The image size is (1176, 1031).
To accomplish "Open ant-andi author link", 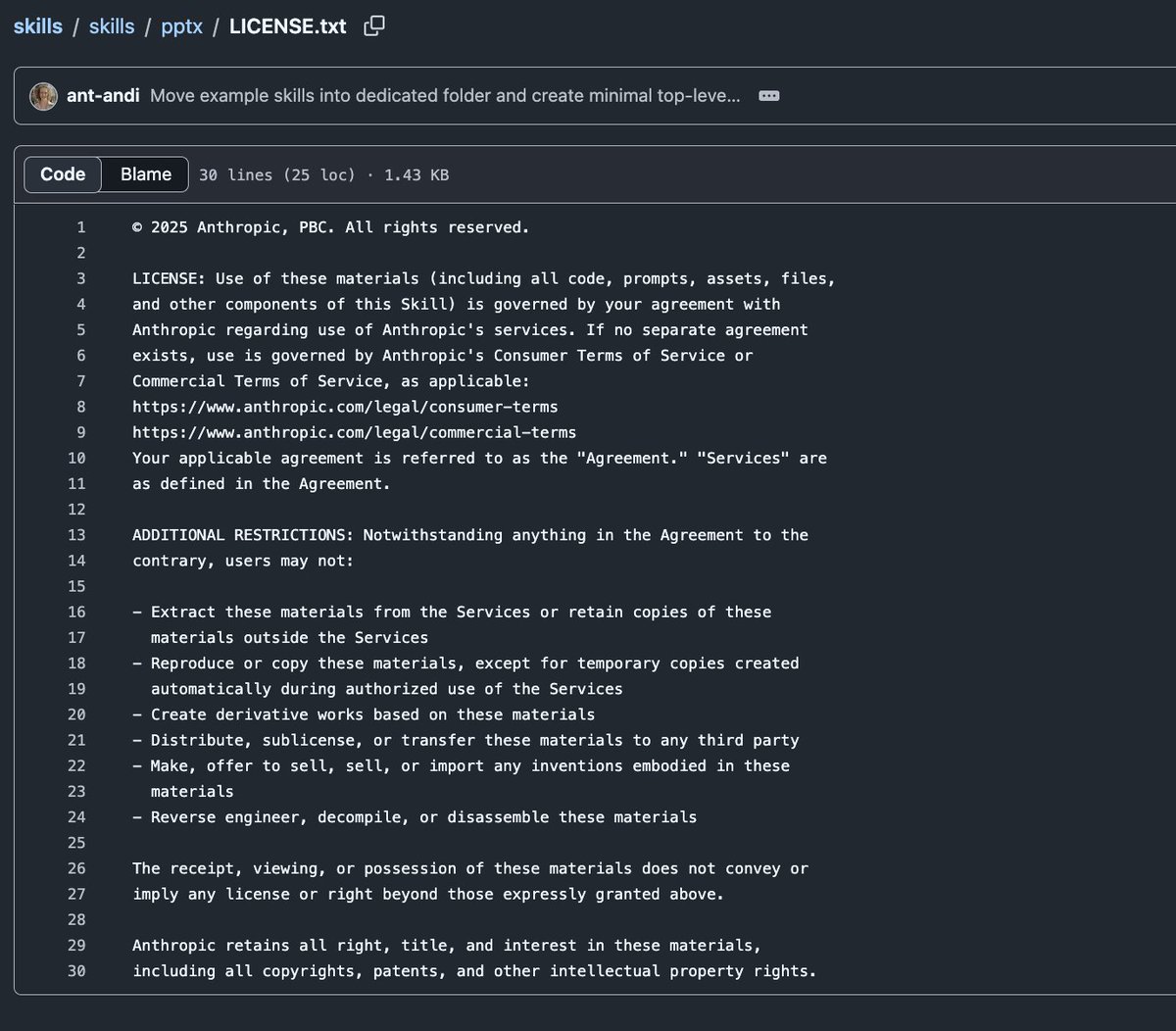I will [x=103, y=96].
